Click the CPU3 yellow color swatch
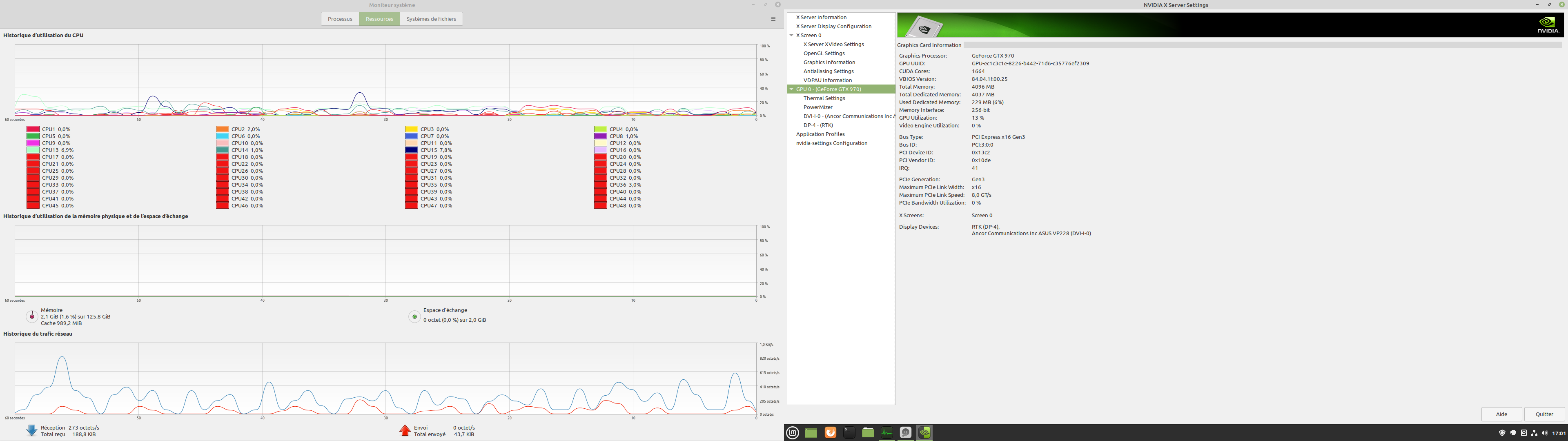This screenshot has height=441, width=1568. [x=412, y=129]
